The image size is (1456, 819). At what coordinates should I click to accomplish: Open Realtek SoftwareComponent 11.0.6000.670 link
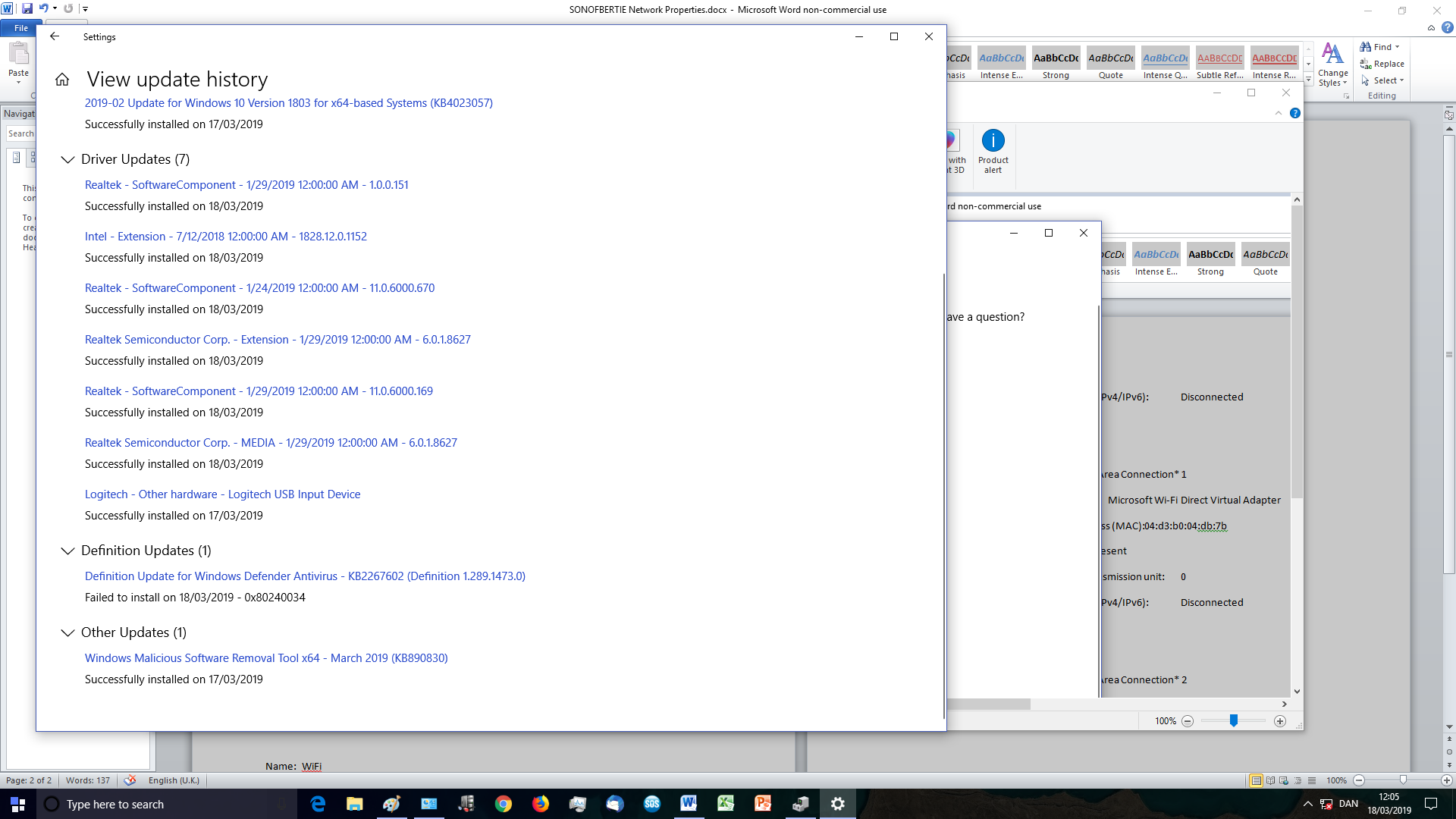[260, 288]
